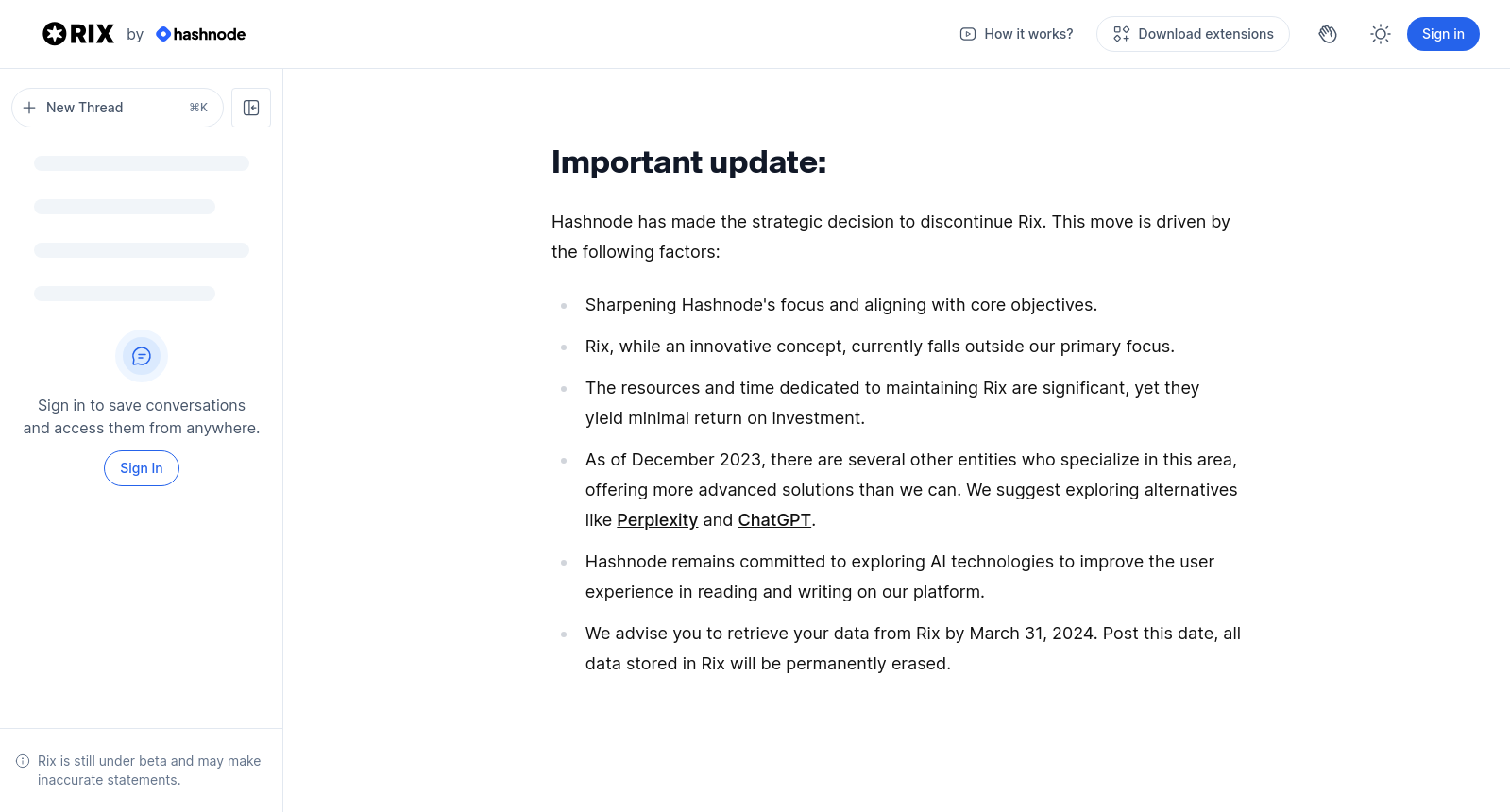Screen dimensions: 1510x812
Task: Click the Important update heading
Action: pos(688,162)
